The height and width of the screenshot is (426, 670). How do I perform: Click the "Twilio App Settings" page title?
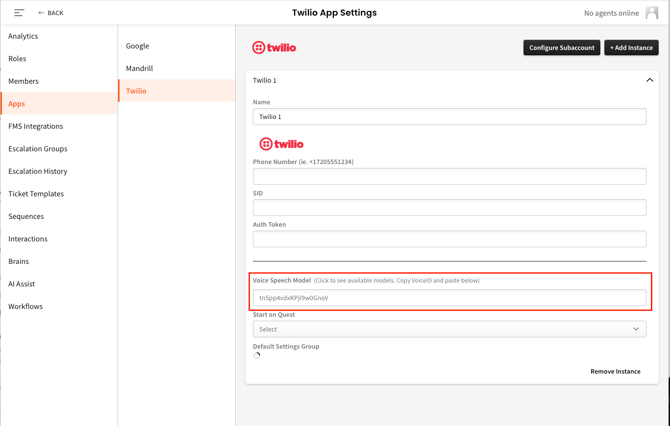point(334,13)
